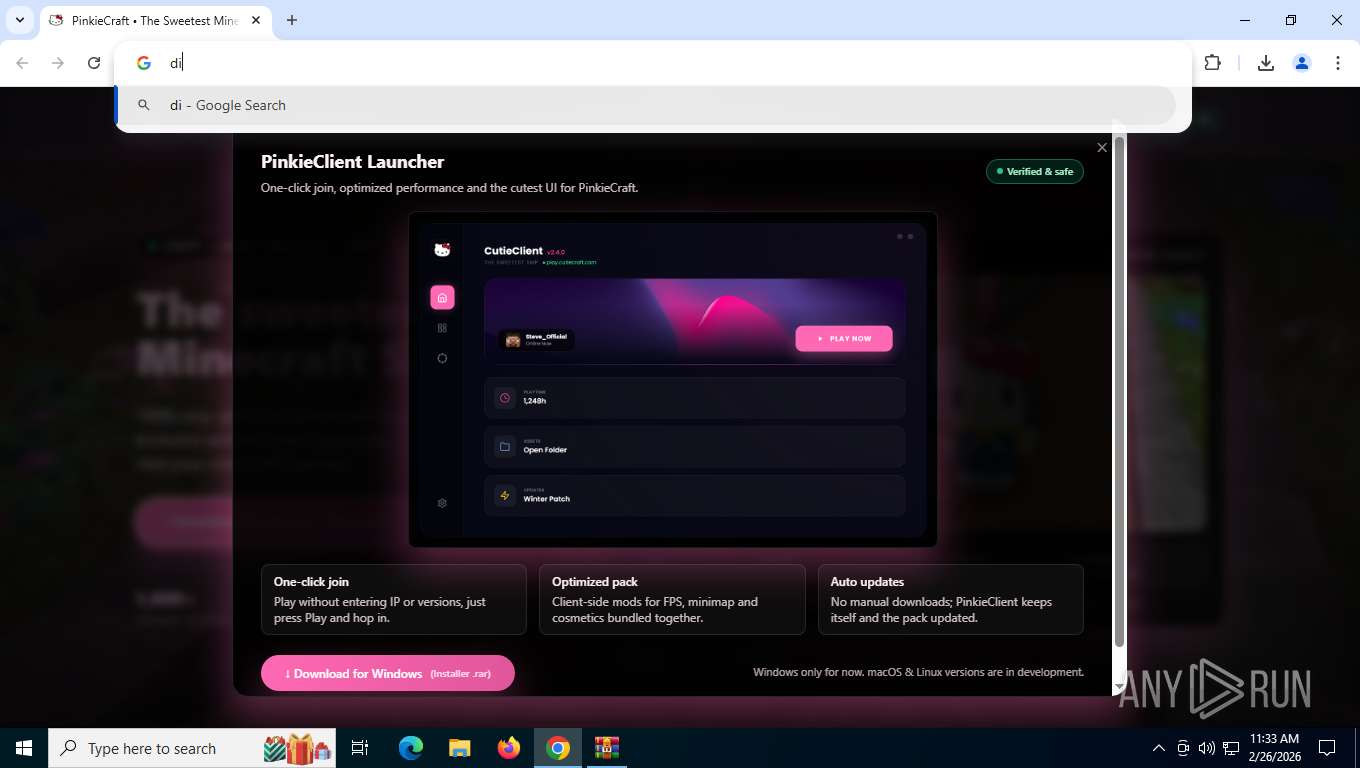Close the PinkieCraft browser tab
The width and height of the screenshot is (1360, 768).
coord(256,20)
